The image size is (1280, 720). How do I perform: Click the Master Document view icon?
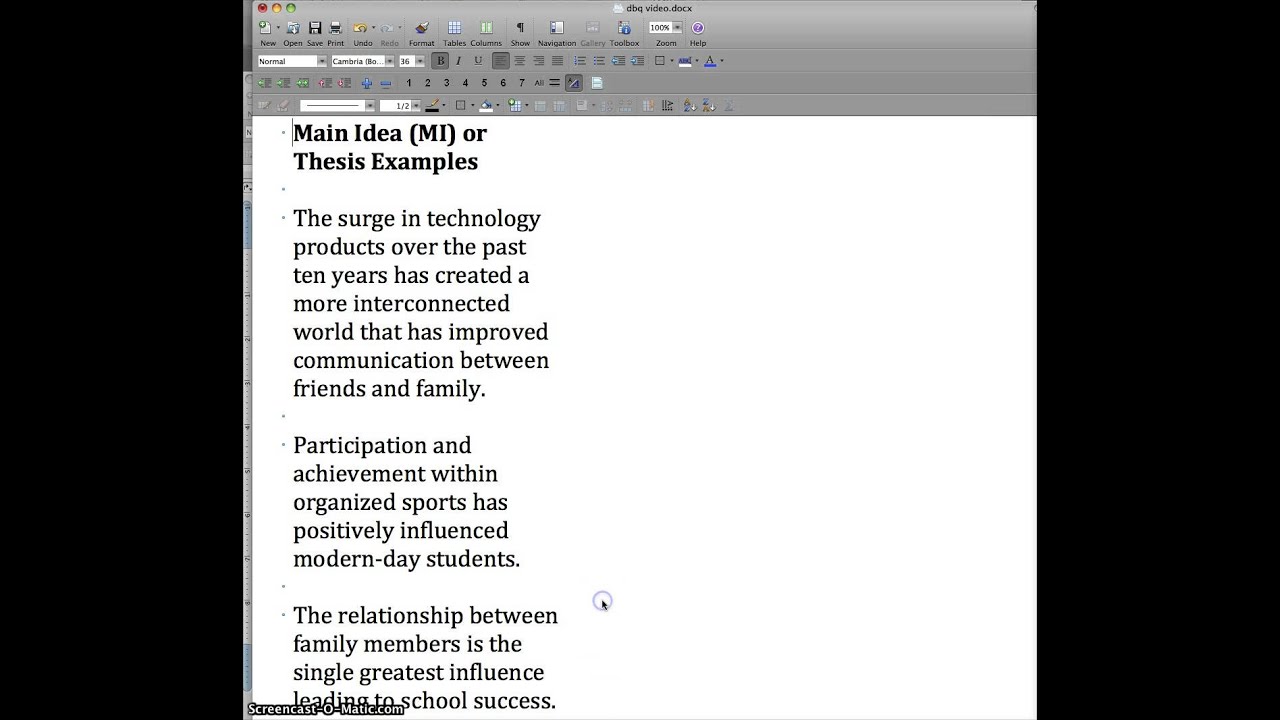[597, 83]
